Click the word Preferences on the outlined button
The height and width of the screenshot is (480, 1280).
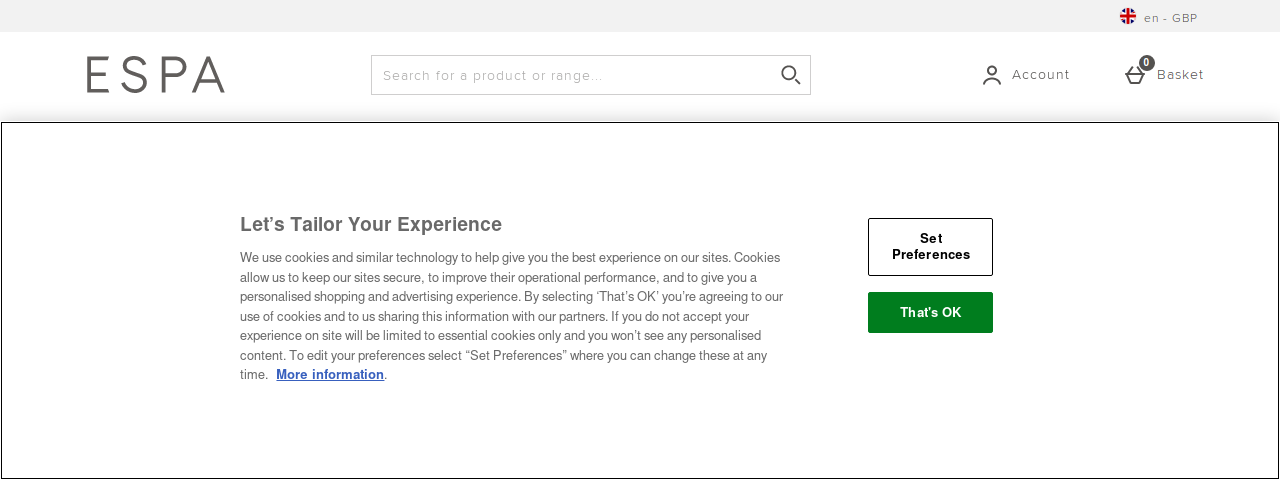click(931, 255)
